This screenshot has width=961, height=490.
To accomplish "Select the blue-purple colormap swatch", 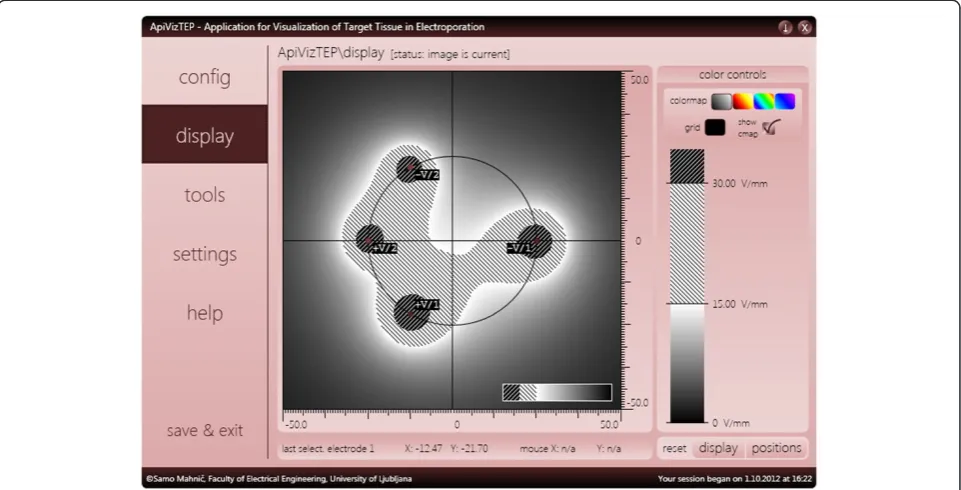I will pyautogui.click(x=785, y=101).
